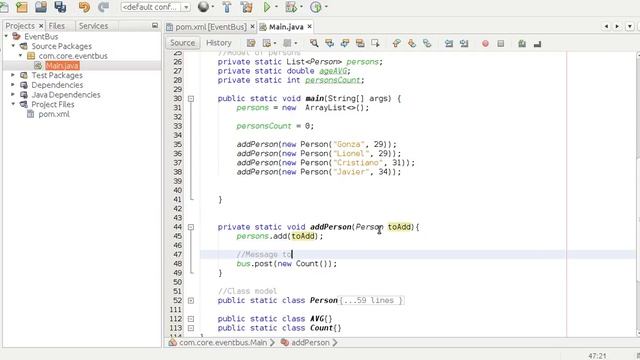Collapse the addPerson method code fold
The image size is (640, 360).
191,227
